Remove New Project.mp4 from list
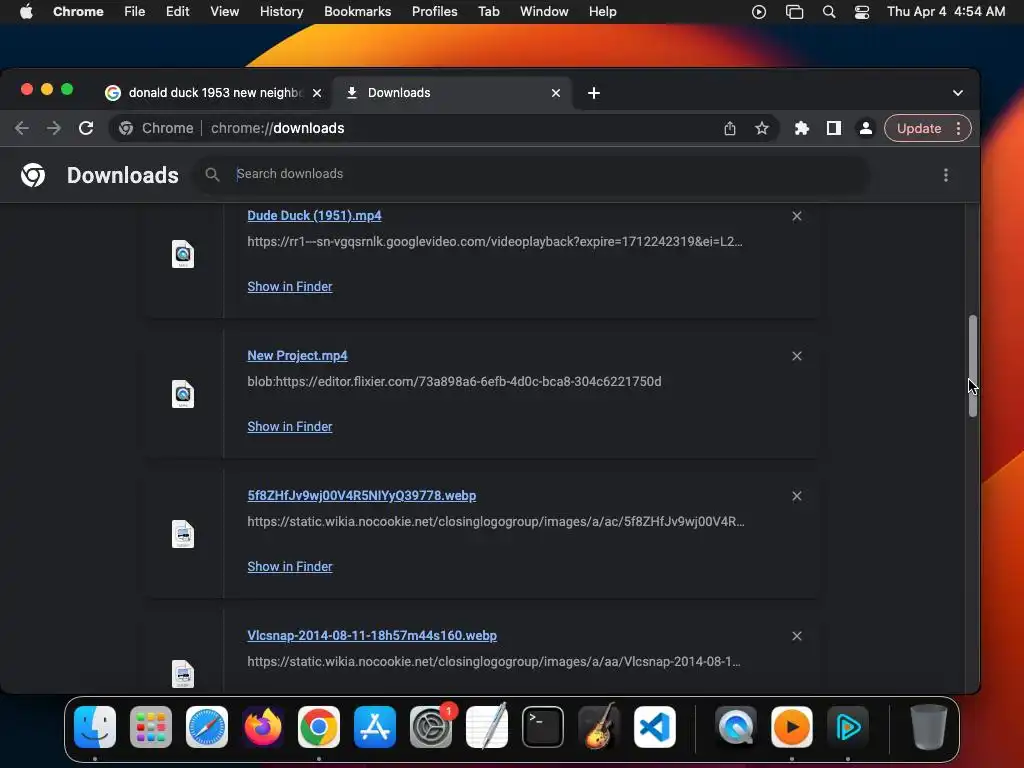Screen dimensions: 1024x768 tap(797, 356)
